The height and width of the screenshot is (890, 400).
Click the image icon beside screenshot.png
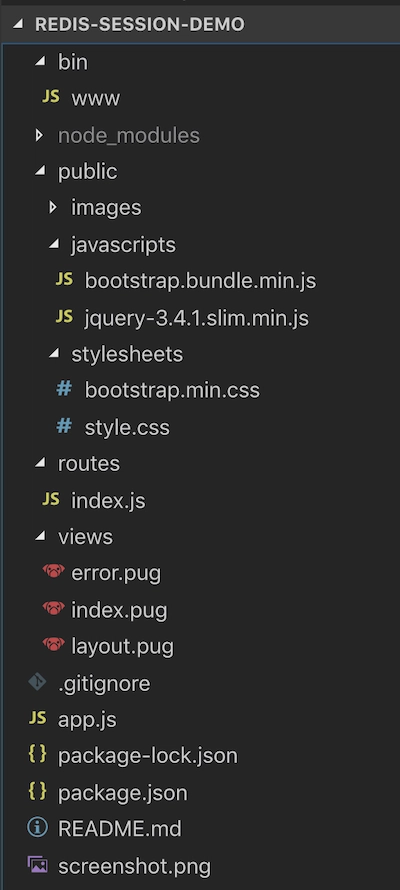[x=37, y=864]
